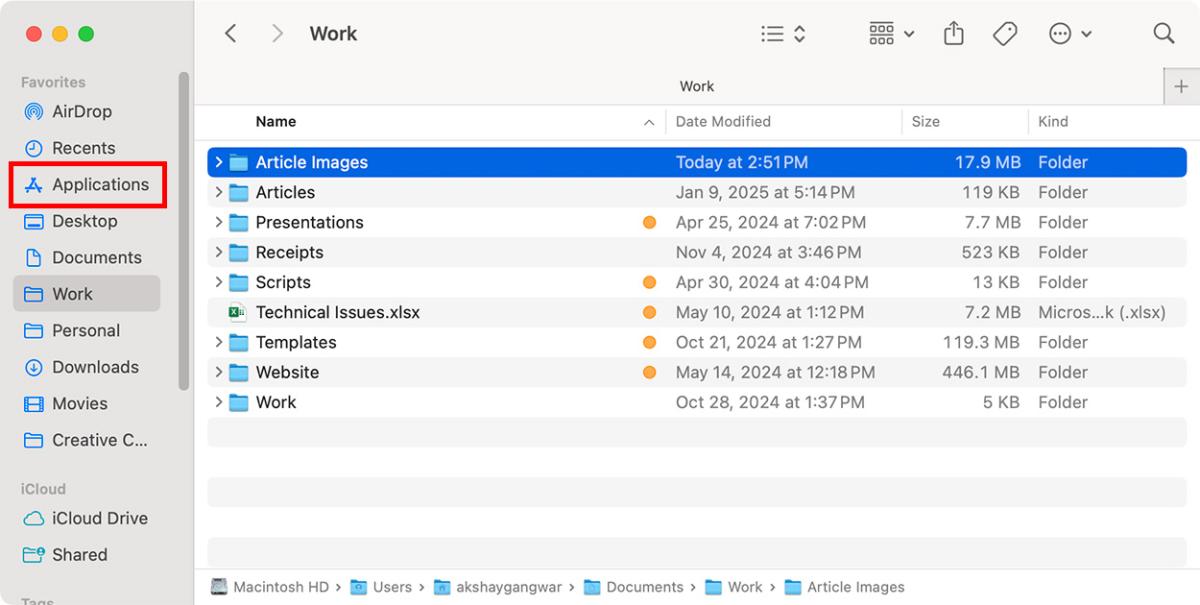Screen dimensions: 1200x605
Task: Click the orange tag dot on Presentations
Action: (x=649, y=222)
